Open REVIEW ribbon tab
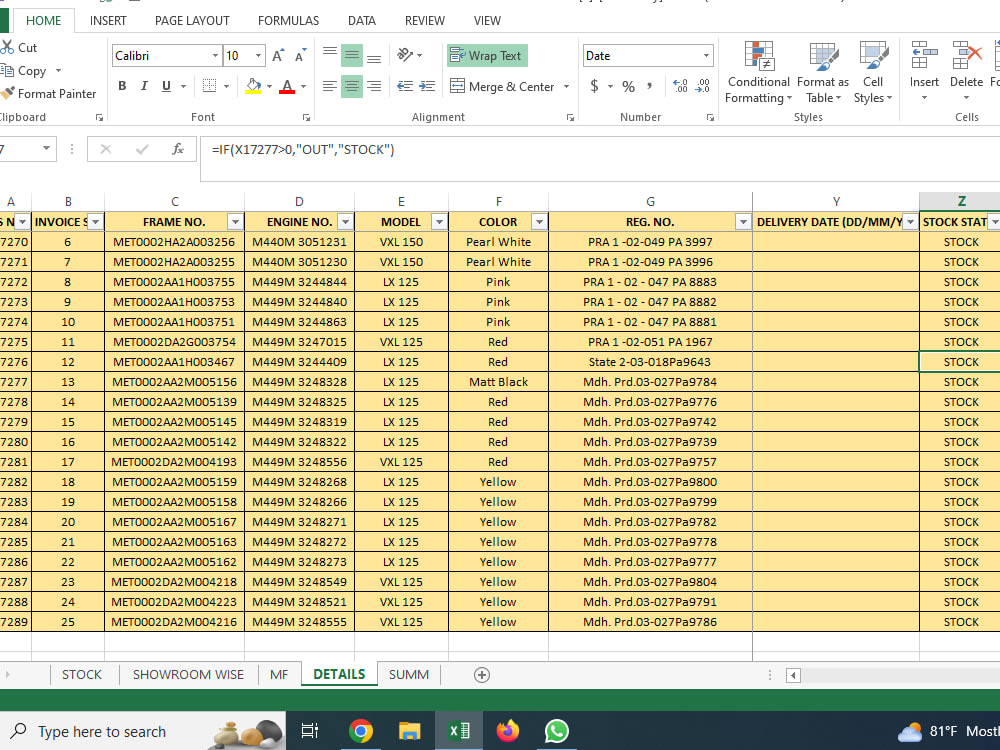Screen dimensions: 1000x750 425,20
